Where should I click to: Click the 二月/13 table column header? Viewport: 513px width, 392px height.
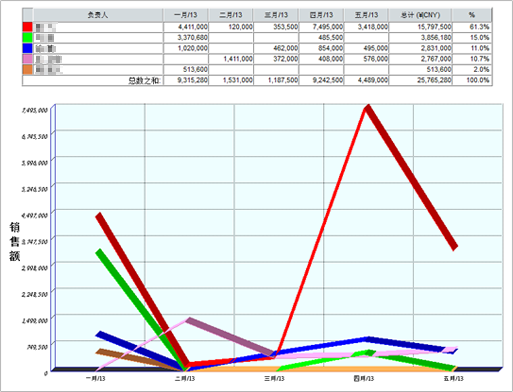[x=231, y=15]
